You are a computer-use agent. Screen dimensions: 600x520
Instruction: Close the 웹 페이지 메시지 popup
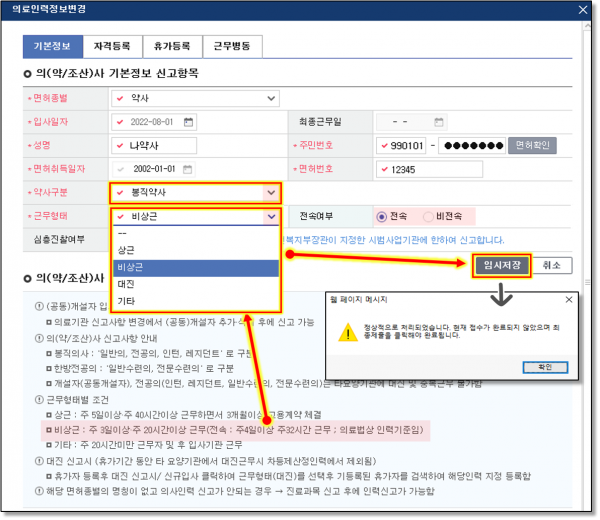(567, 299)
